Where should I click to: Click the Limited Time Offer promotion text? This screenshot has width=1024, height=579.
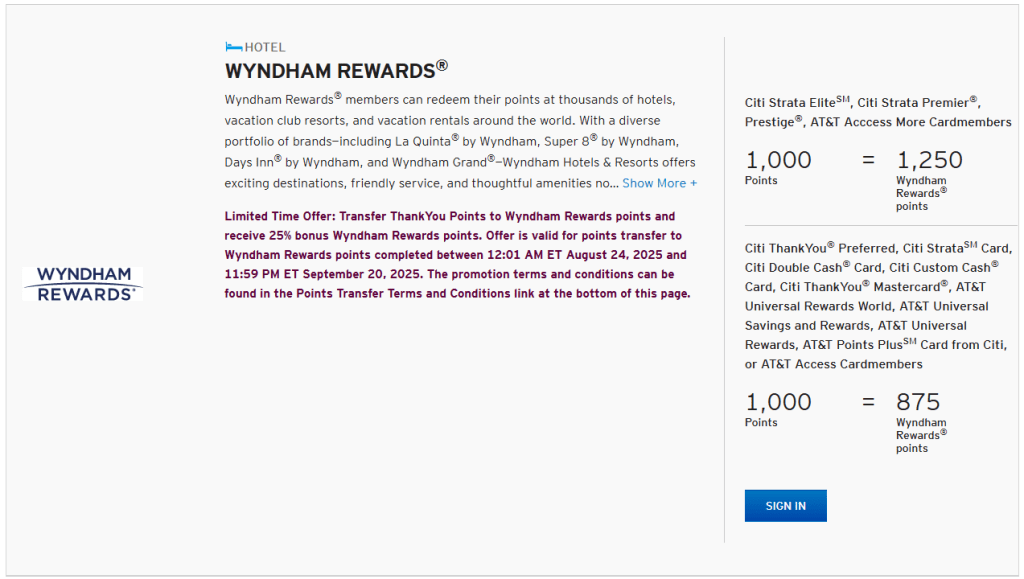457,255
